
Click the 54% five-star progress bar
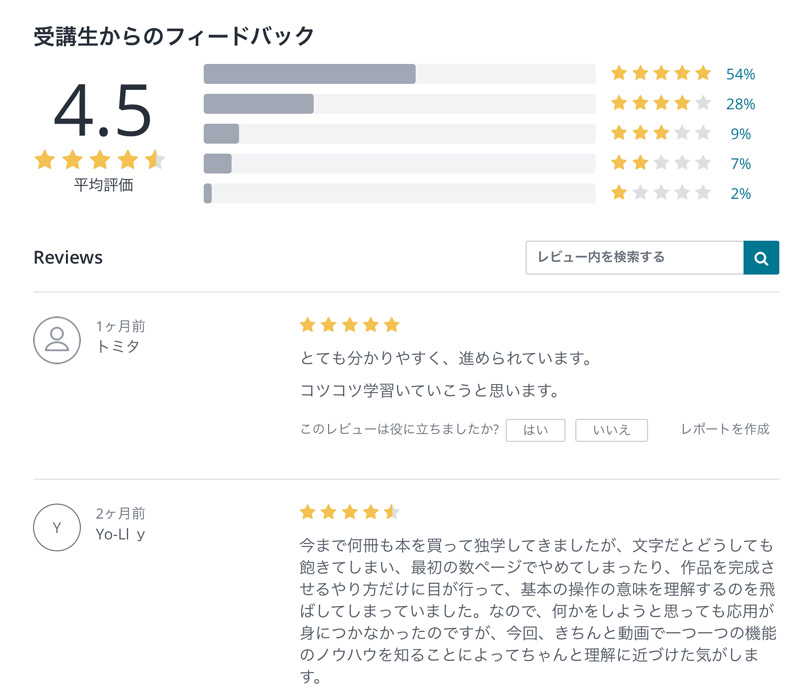pos(399,74)
